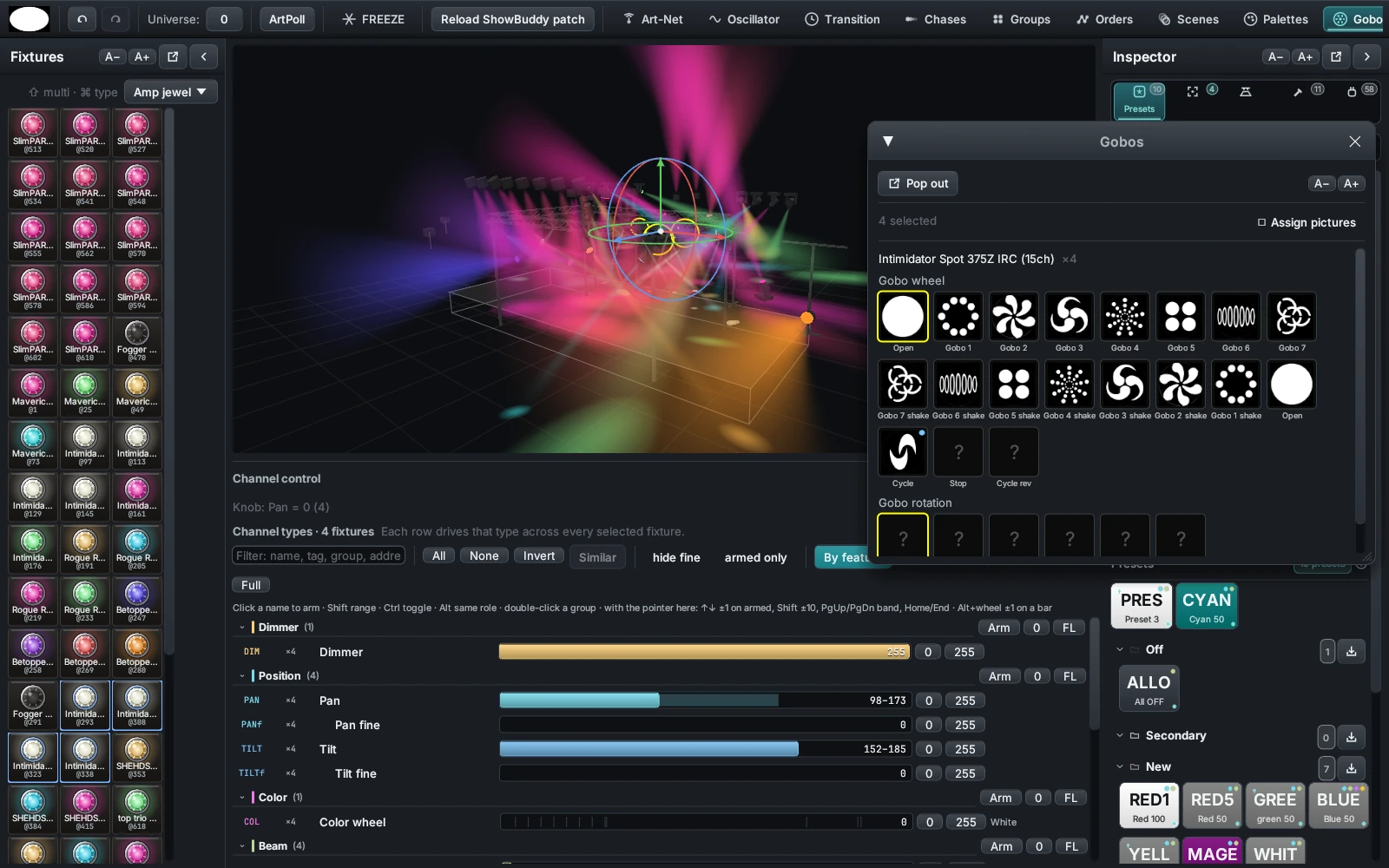Toggle the hide fine option
Image resolution: width=1389 pixels, height=868 pixels.
coord(676,557)
